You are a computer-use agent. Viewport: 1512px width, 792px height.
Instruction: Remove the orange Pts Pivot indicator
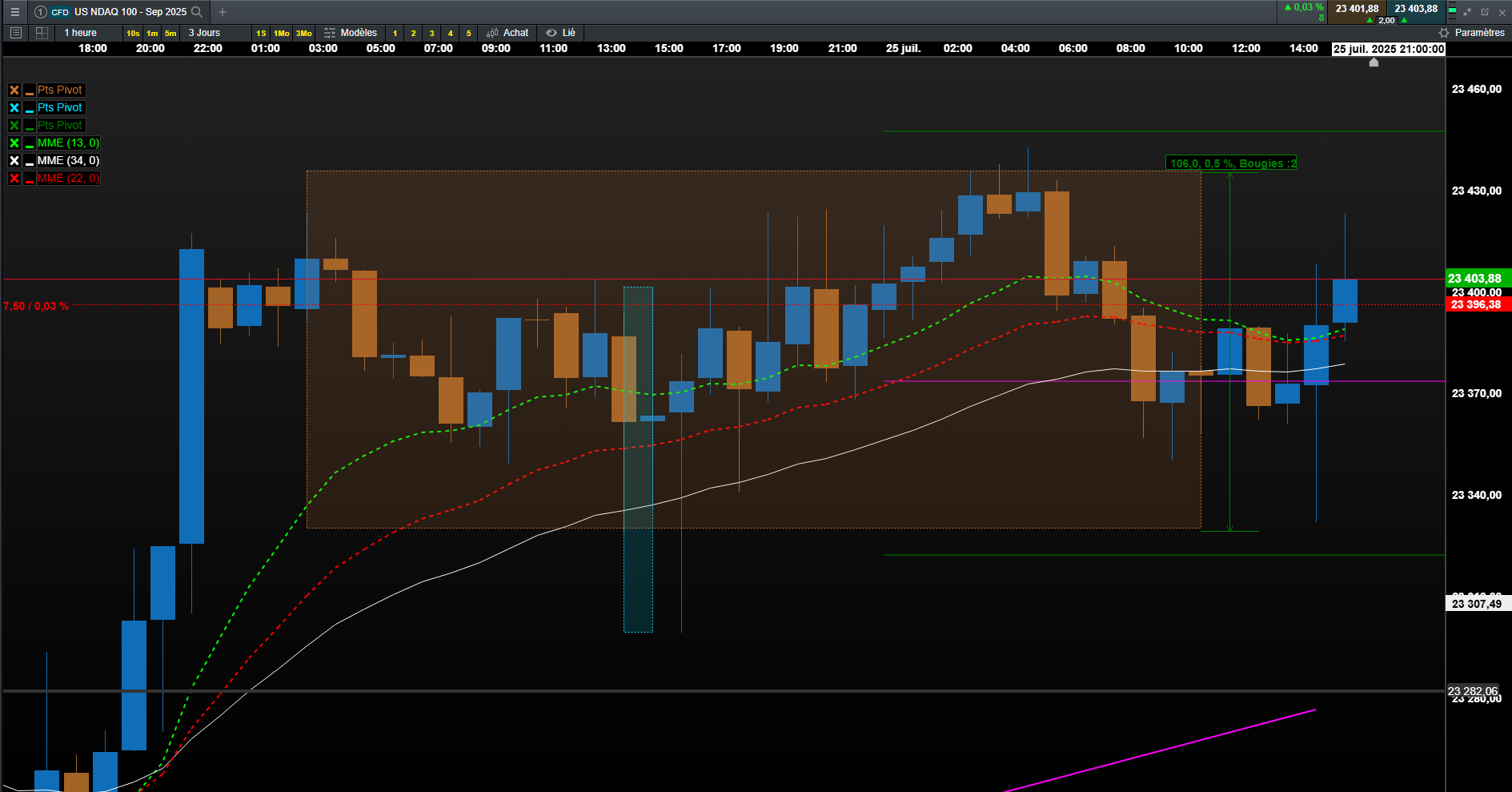14,90
